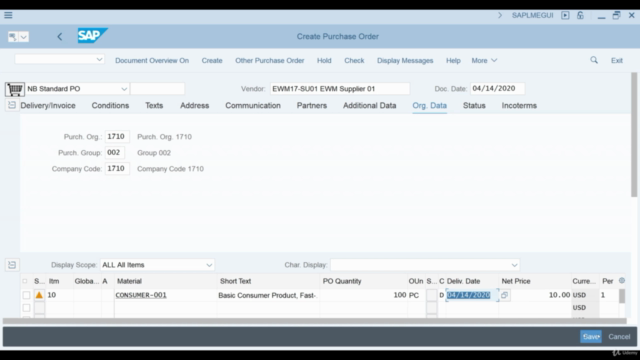Image resolution: width=640 pixels, height=360 pixels.
Task: Select the Org. Data tab
Action: coord(429,106)
